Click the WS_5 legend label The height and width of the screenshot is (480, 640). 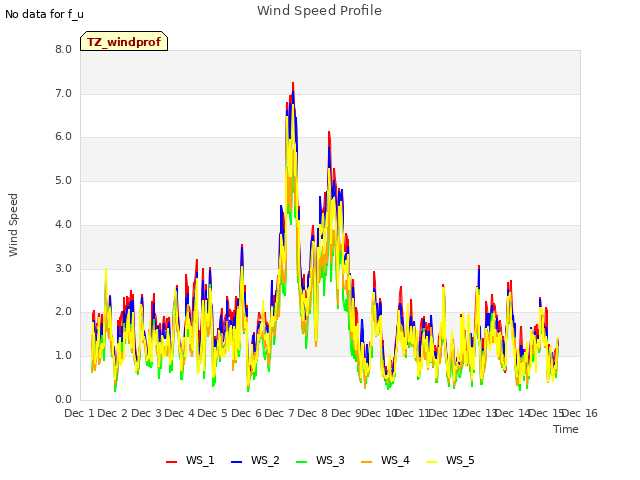pos(460,460)
